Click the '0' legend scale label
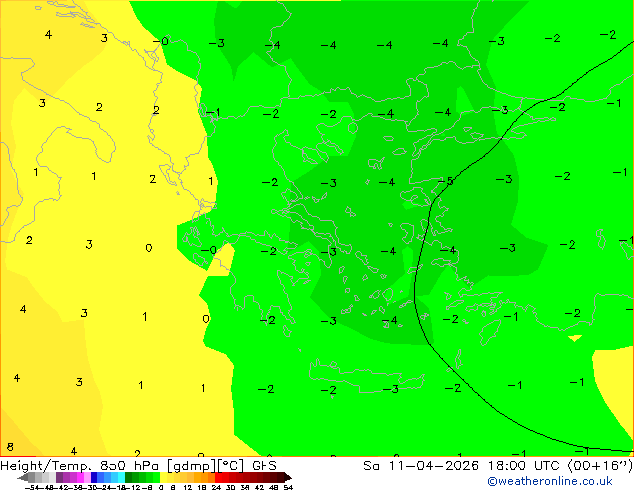634x490 pixels. (x=161, y=487)
